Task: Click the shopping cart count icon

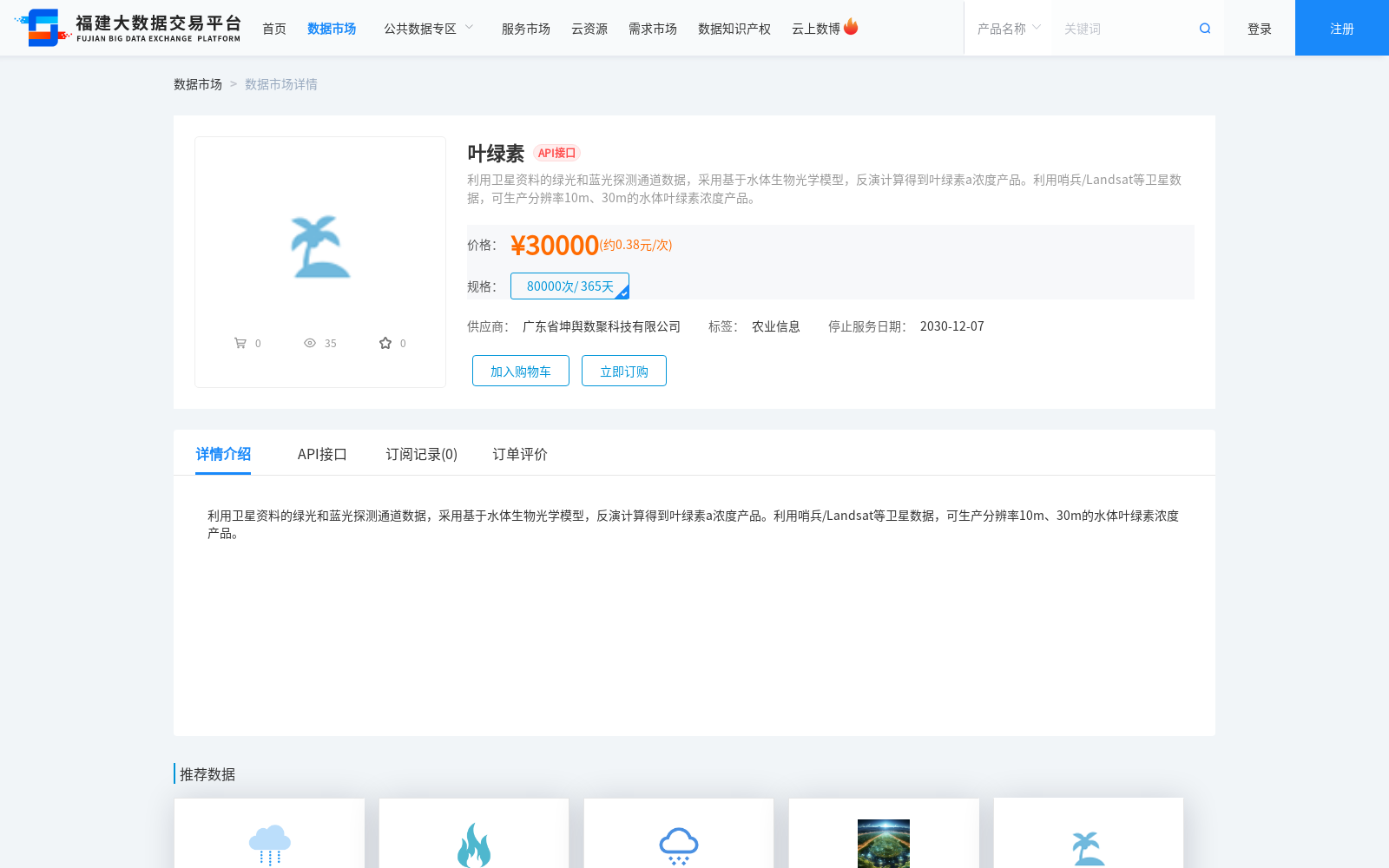Action: tap(240, 343)
